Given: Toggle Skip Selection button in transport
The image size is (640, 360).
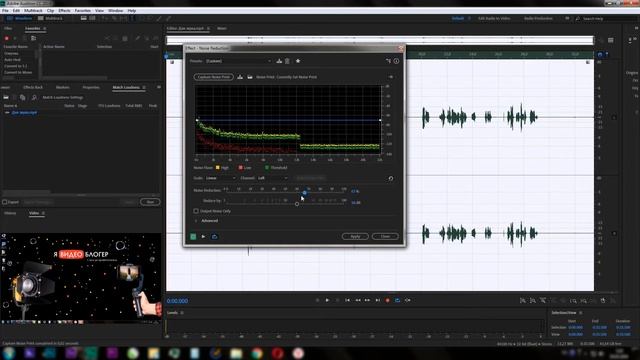Looking at the screenshot, I should point(408,300).
